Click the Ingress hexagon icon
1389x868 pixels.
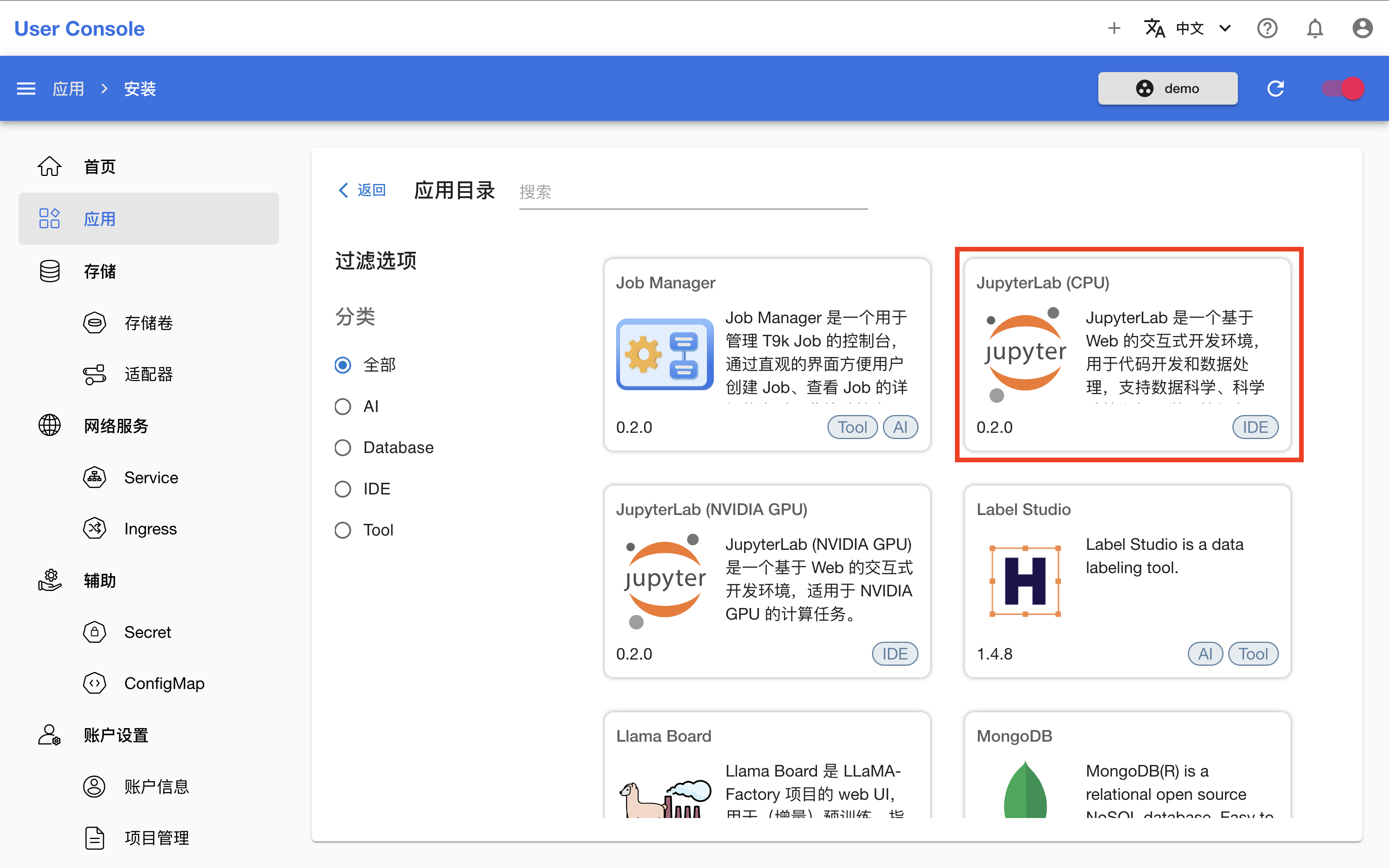(95, 529)
